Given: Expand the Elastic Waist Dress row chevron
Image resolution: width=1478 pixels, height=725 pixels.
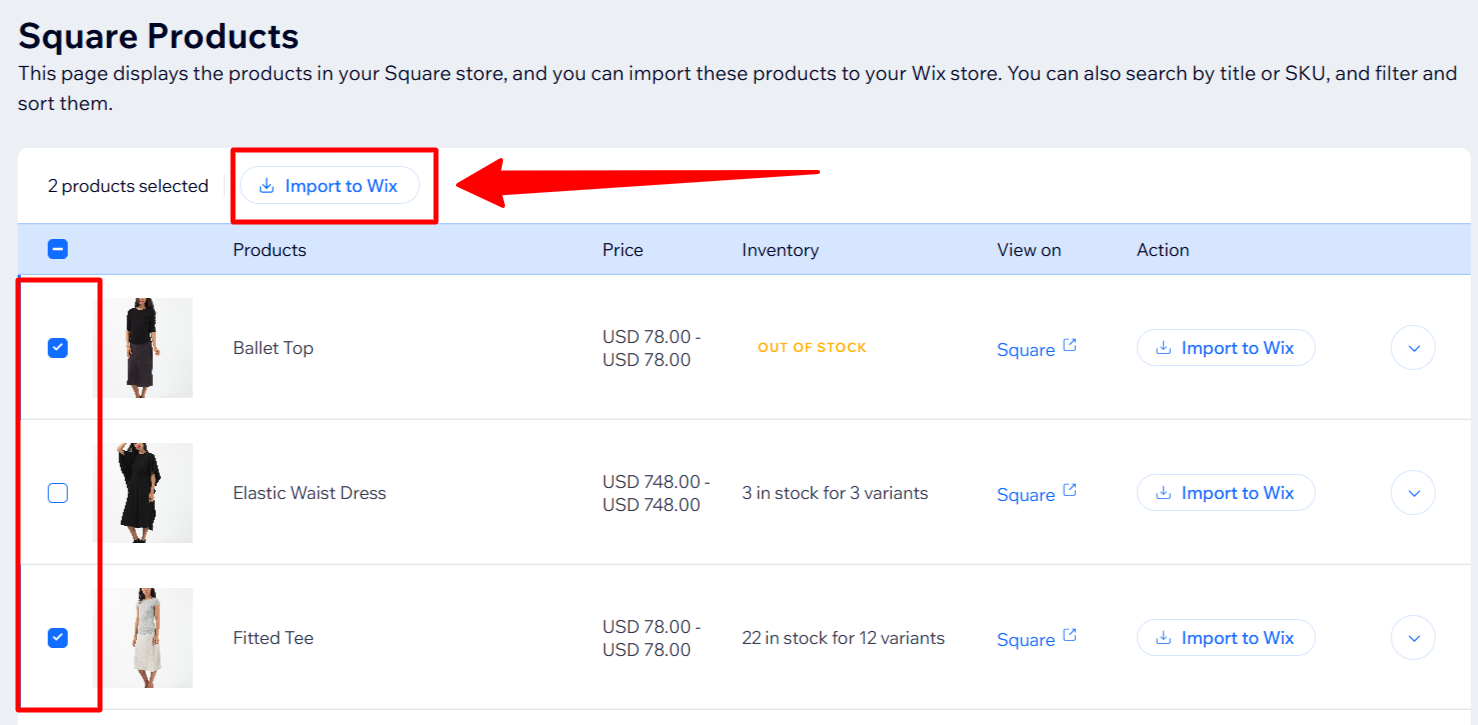Looking at the screenshot, I should tap(1413, 493).
